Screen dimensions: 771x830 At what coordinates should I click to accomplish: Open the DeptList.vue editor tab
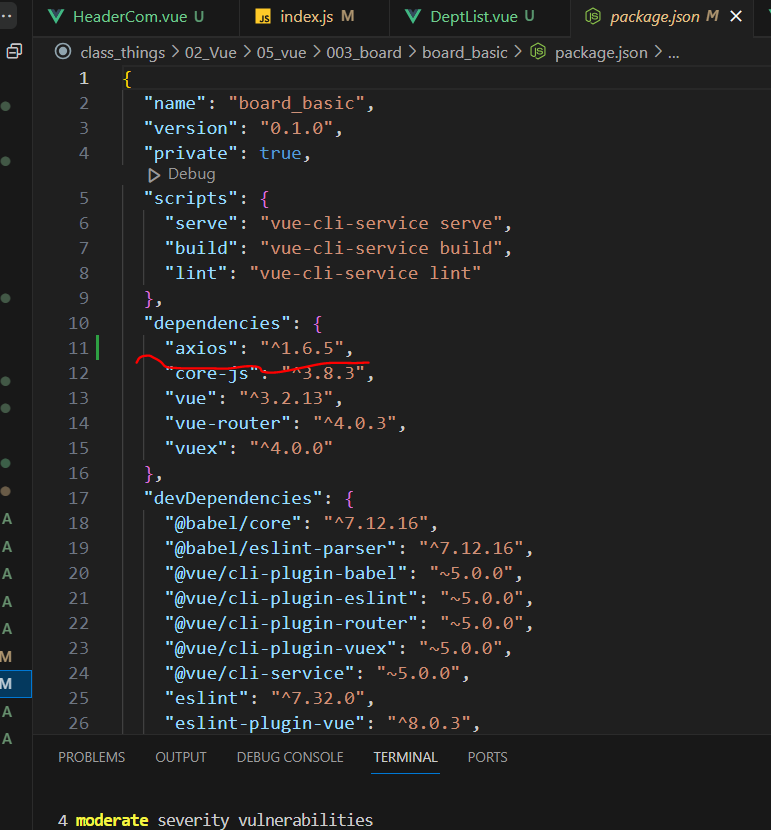(479, 17)
